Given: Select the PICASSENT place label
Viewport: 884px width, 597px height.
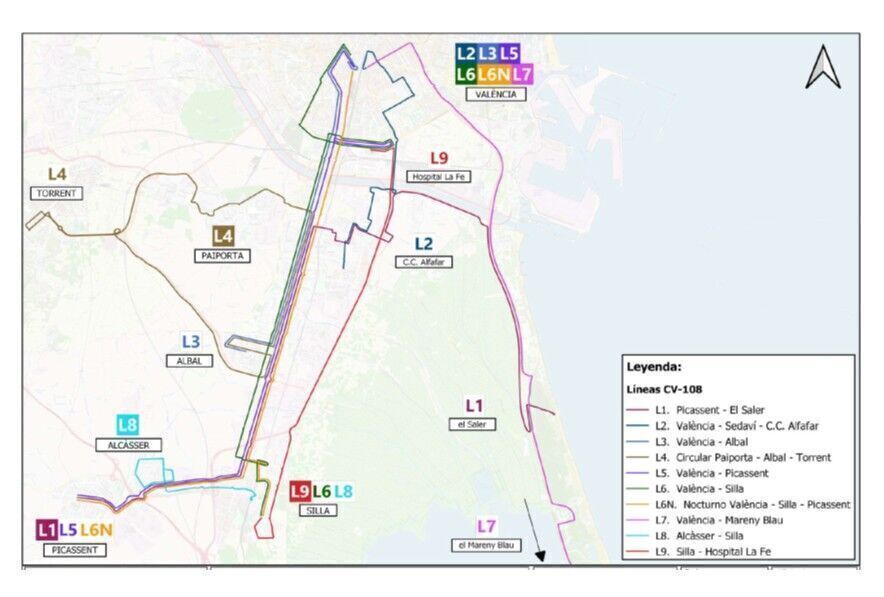Looking at the screenshot, I should point(75,550).
